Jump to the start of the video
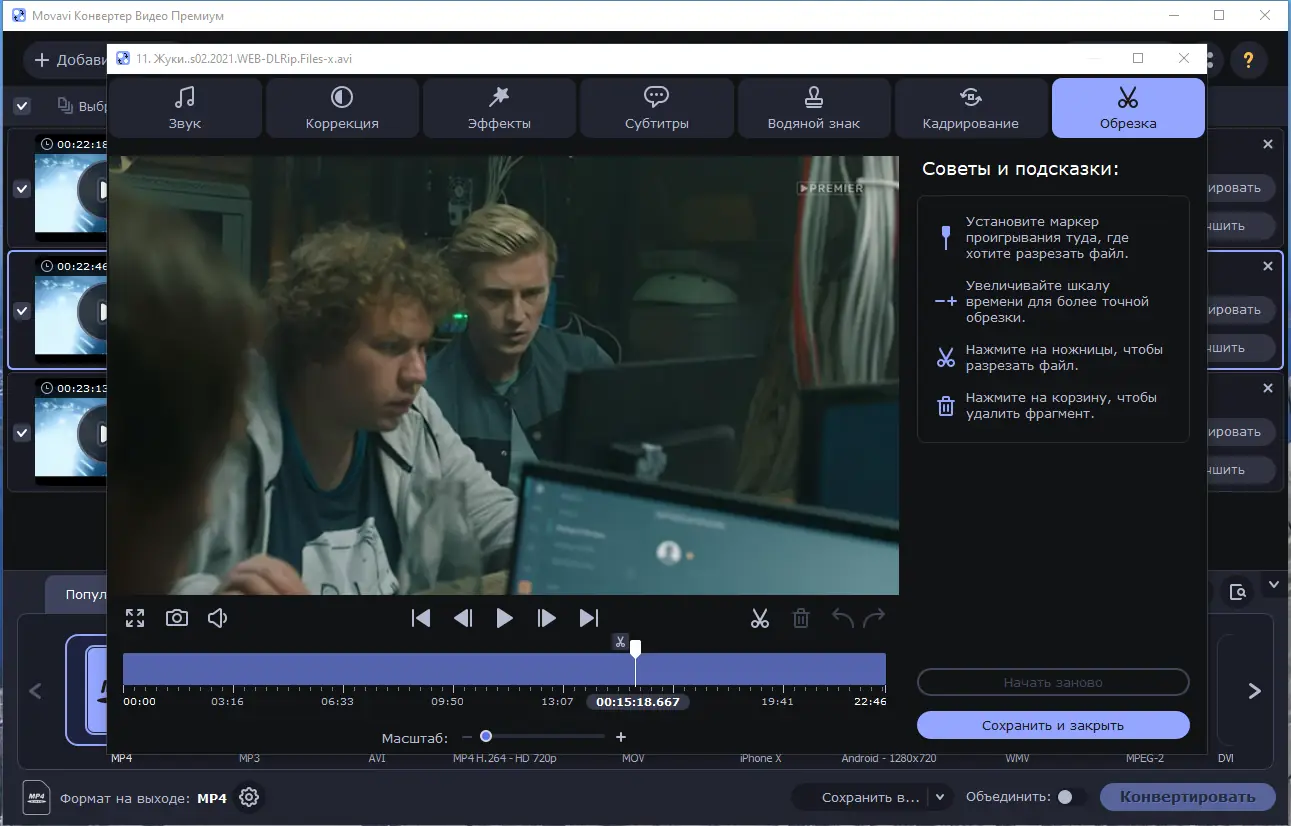Image resolution: width=1291 pixels, height=826 pixels. tap(421, 618)
